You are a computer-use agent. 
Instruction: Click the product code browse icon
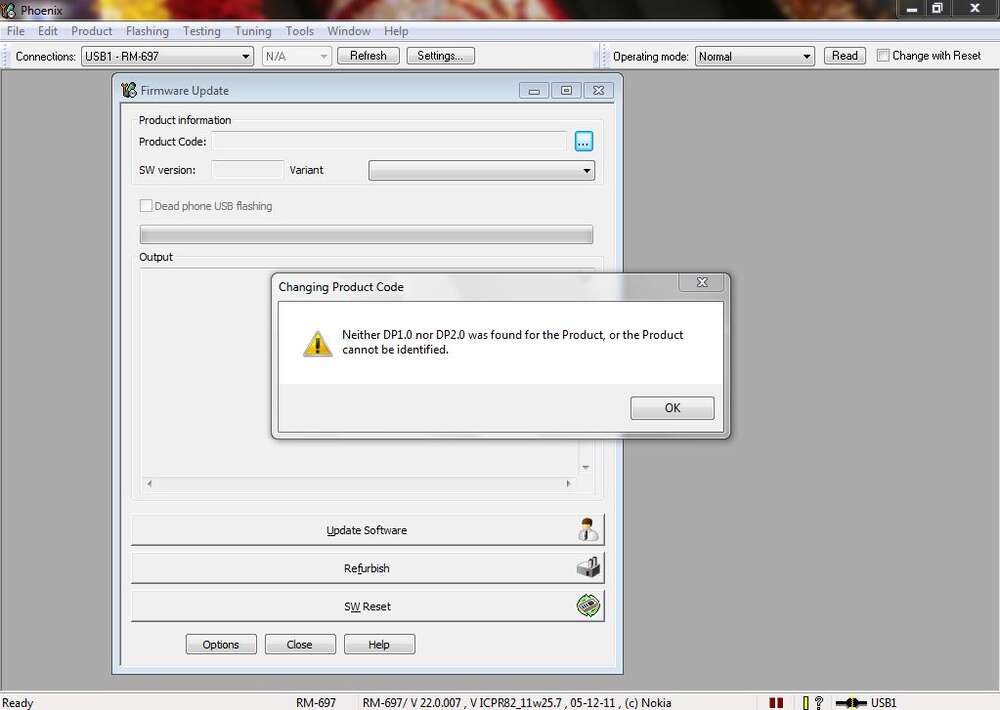[584, 141]
